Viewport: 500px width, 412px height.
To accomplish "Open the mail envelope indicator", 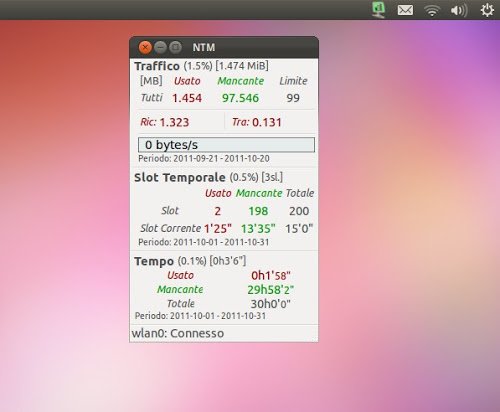I will [x=405, y=10].
